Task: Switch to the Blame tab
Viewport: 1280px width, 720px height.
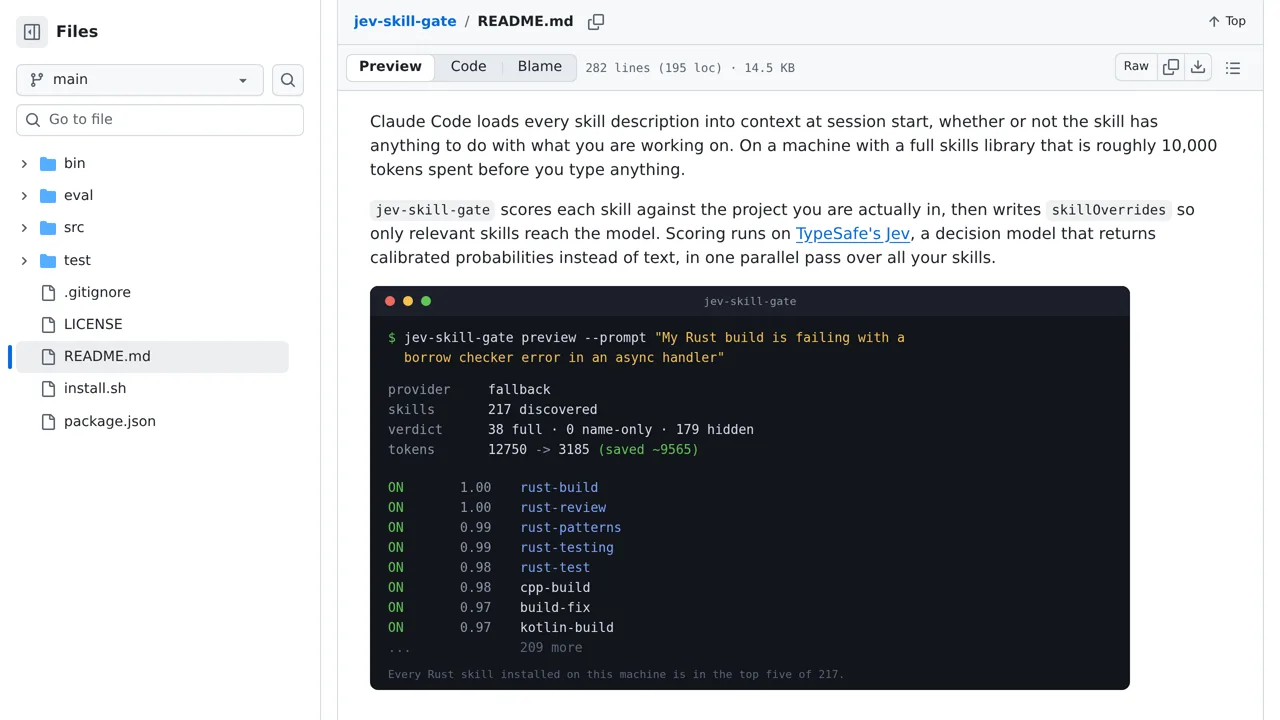Action: pyautogui.click(x=540, y=67)
